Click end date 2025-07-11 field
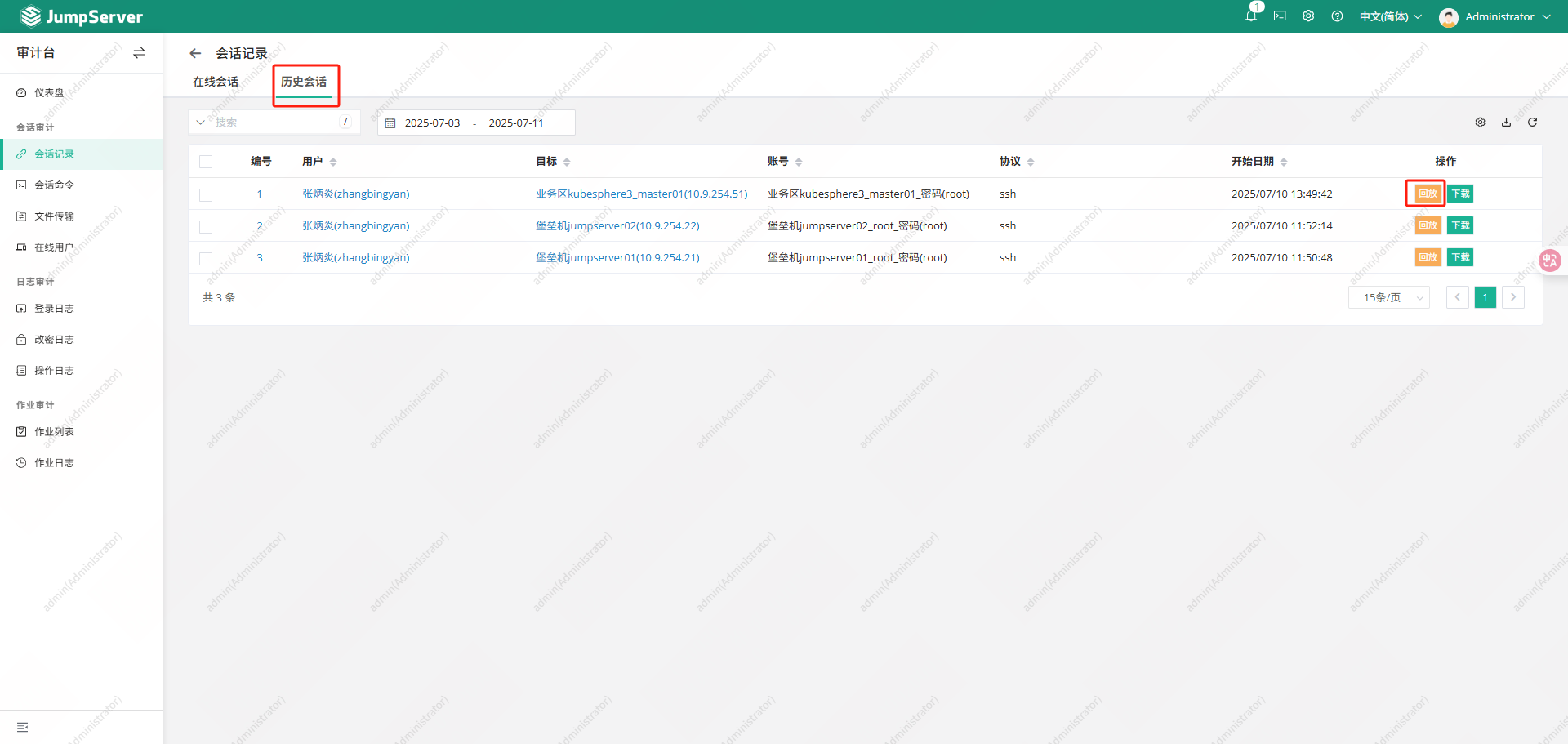The height and width of the screenshot is (744, 1568). (516, 123)
